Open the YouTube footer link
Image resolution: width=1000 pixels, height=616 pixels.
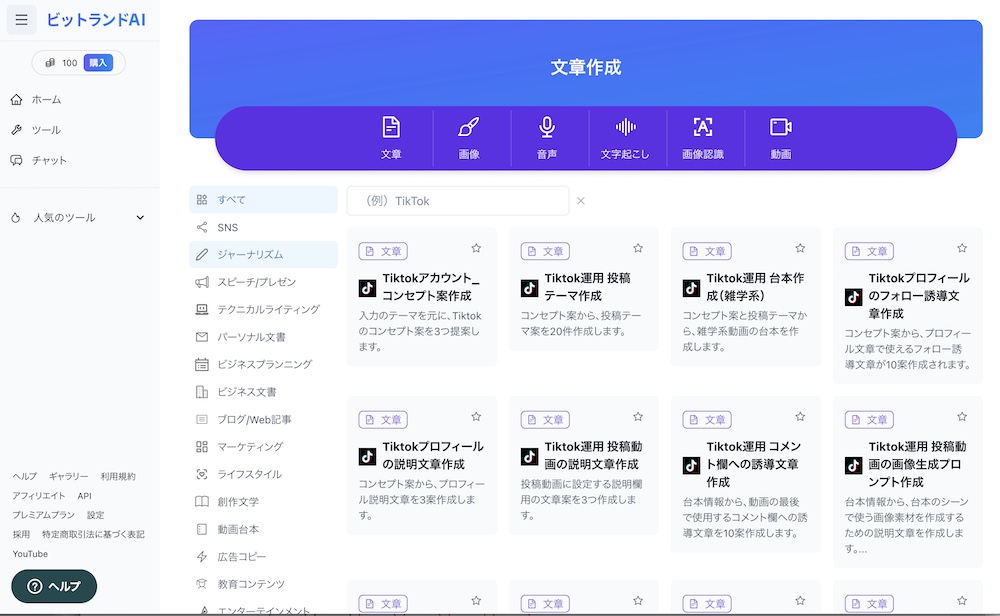30,554
